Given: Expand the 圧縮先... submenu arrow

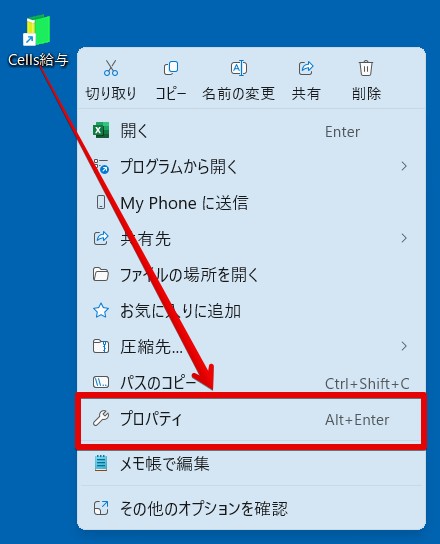Looking at the screenshot, I should [404, 346].
